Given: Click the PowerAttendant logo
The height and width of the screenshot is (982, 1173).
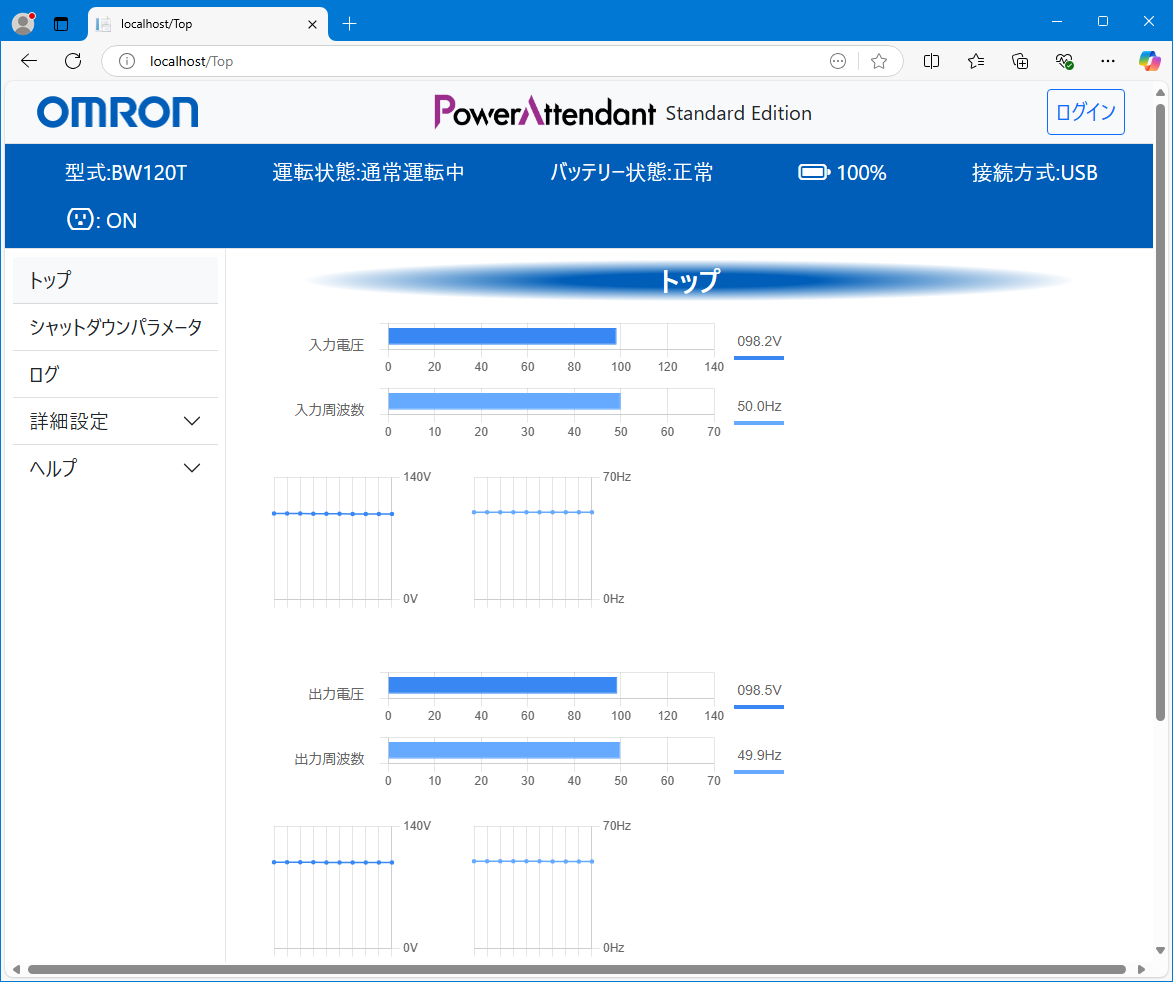Looking at the screenshot, I should [x=545, y=112].
